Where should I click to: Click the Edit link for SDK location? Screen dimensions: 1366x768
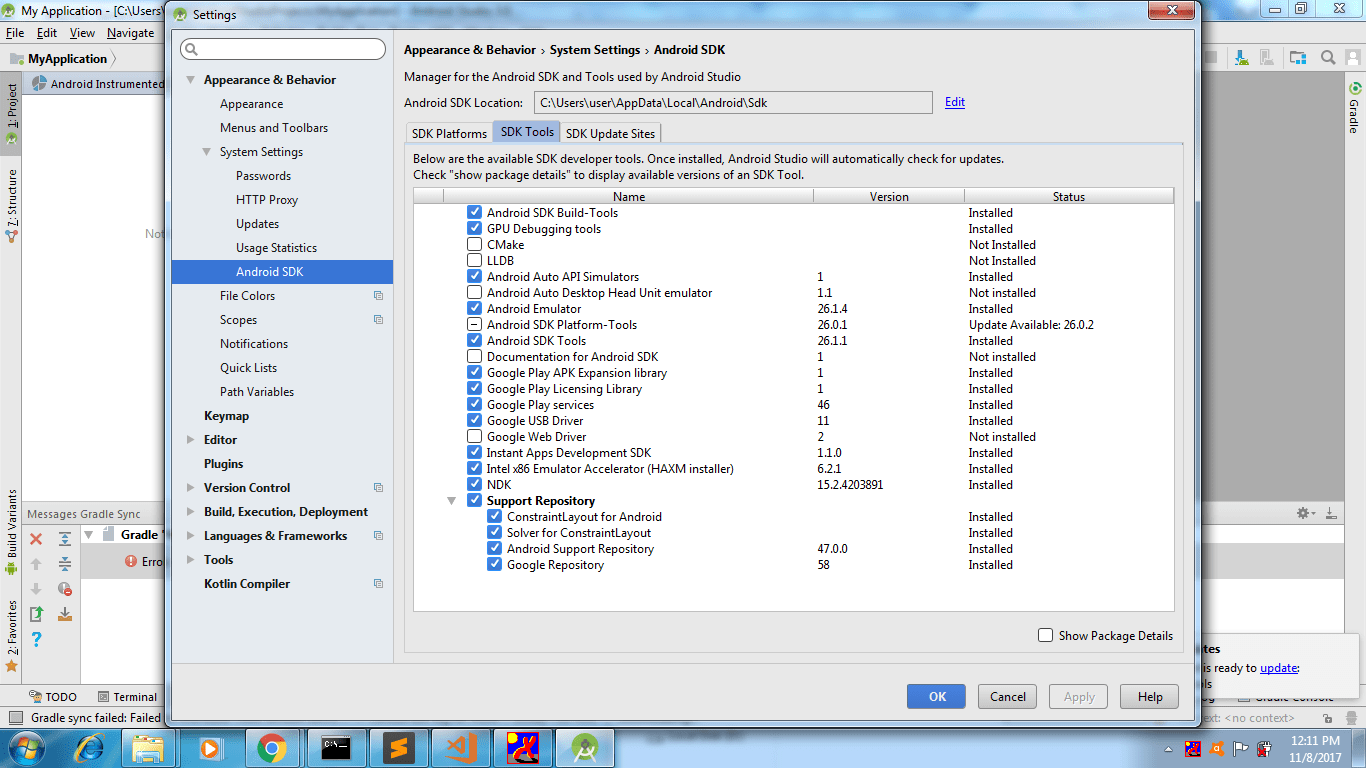tap(955, 102)
